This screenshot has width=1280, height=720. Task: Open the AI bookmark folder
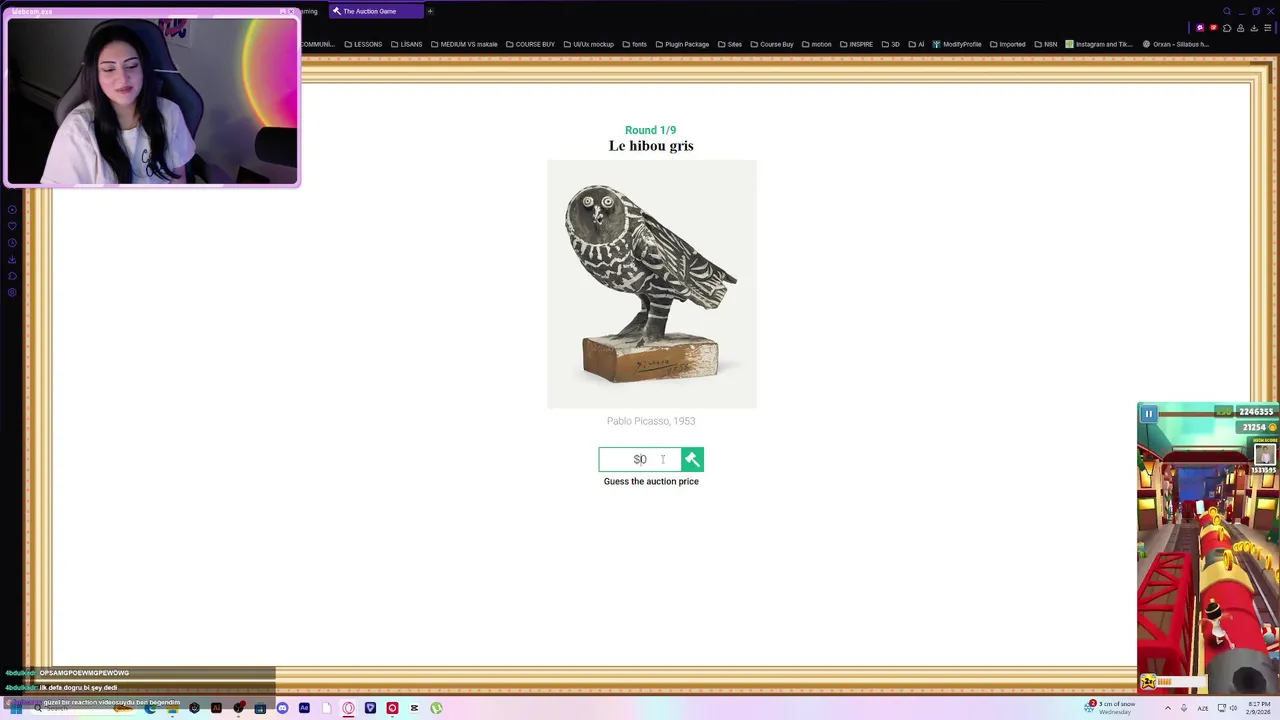(916, 44)
